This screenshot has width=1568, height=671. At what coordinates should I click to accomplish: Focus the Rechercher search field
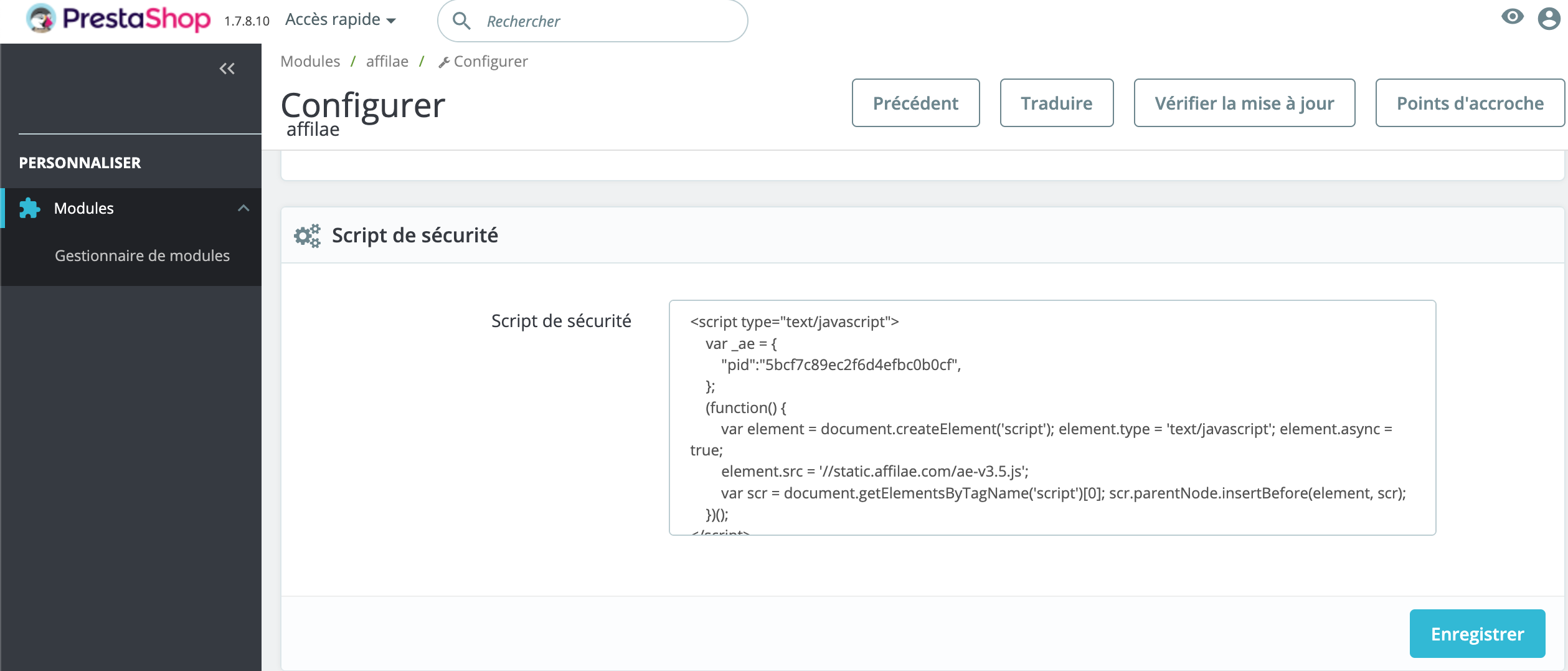(593, 21)
